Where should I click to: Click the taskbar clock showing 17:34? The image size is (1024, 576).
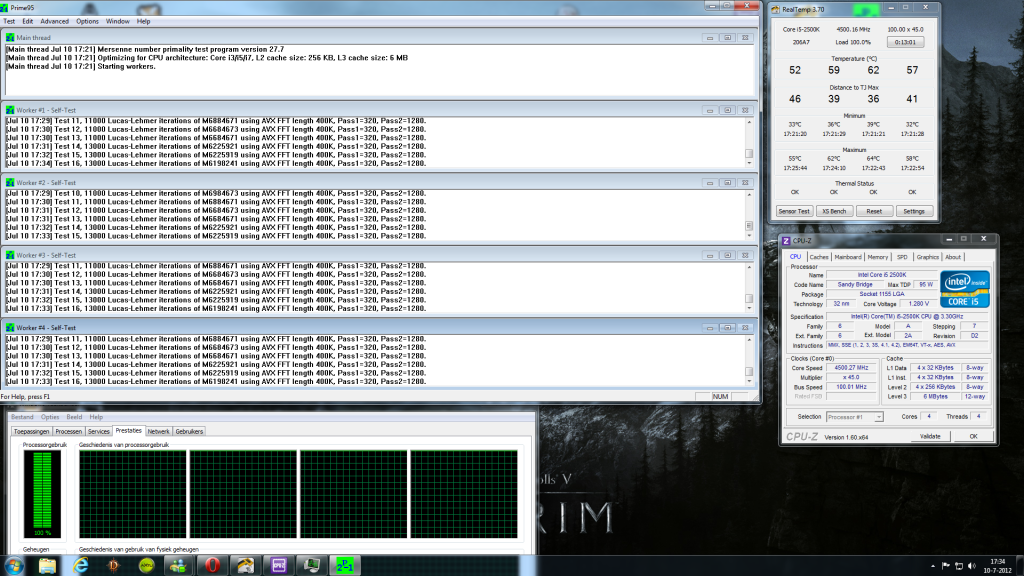click(x=998, y=566)
